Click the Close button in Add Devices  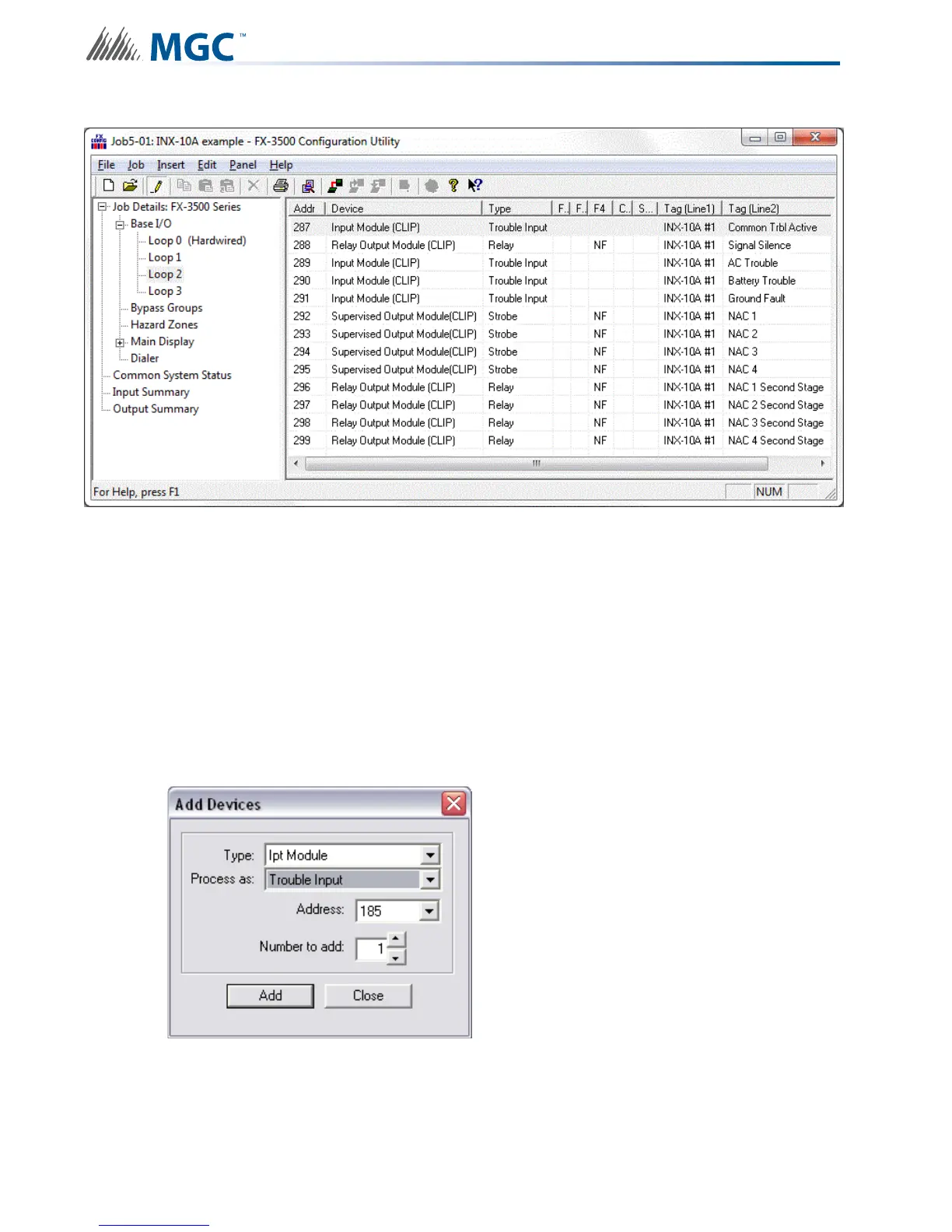(368, 996)
